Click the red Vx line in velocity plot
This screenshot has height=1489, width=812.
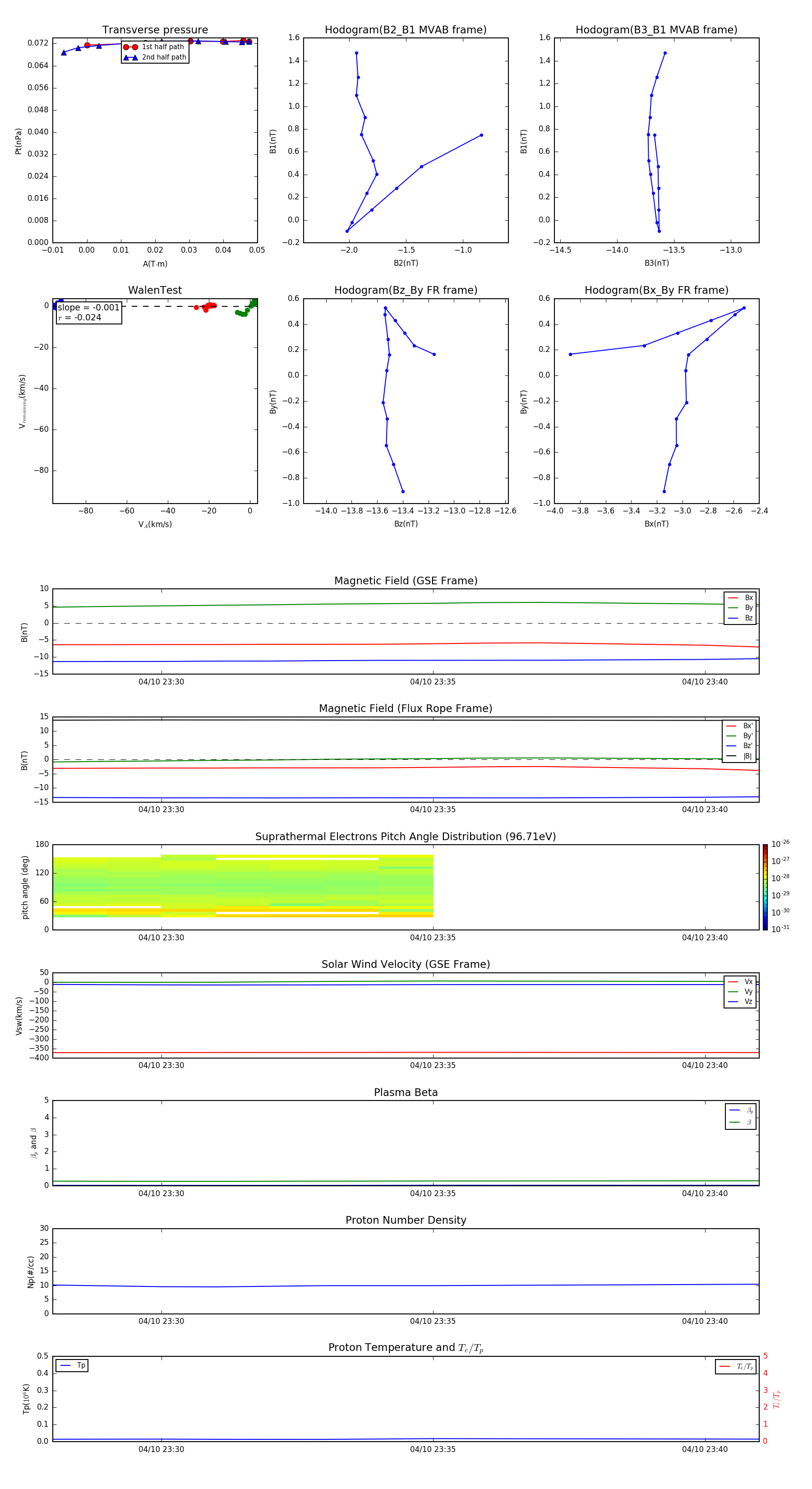point(406,1053)
